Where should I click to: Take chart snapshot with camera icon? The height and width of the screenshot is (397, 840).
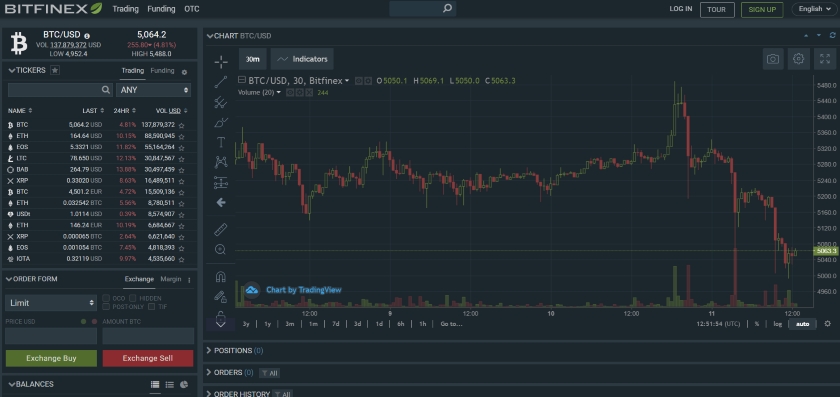(x=773, y=59)
